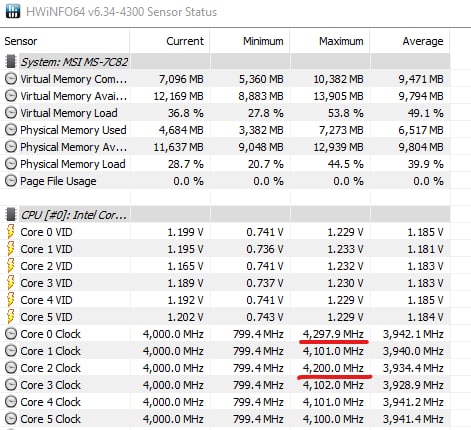Select the Core 4 VID sensor label
The height and width of the screenshot is (430, 471).
(46, 300)
